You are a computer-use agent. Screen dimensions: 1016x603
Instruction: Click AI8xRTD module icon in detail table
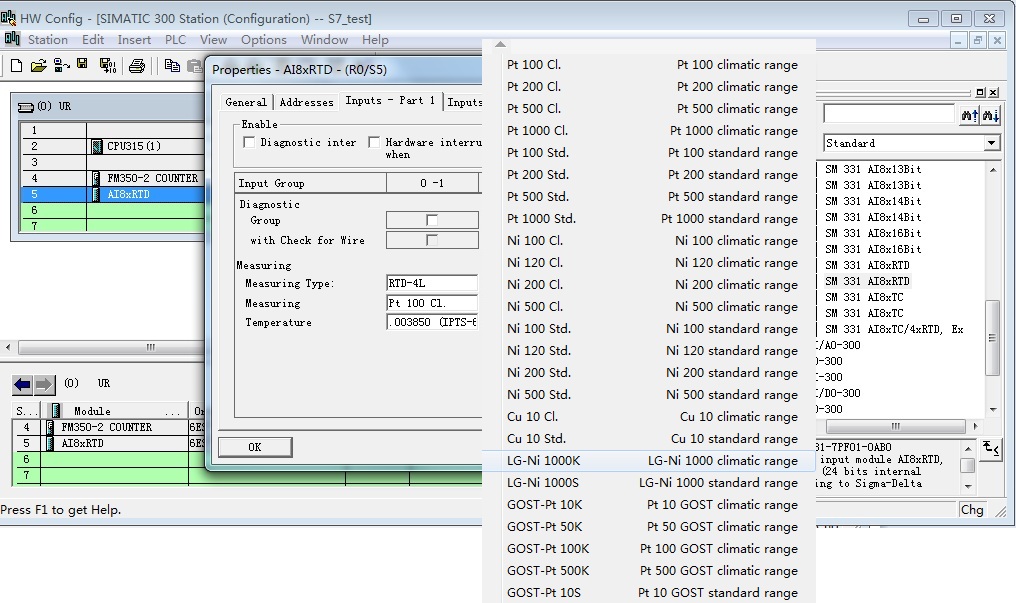click(50, 444)
